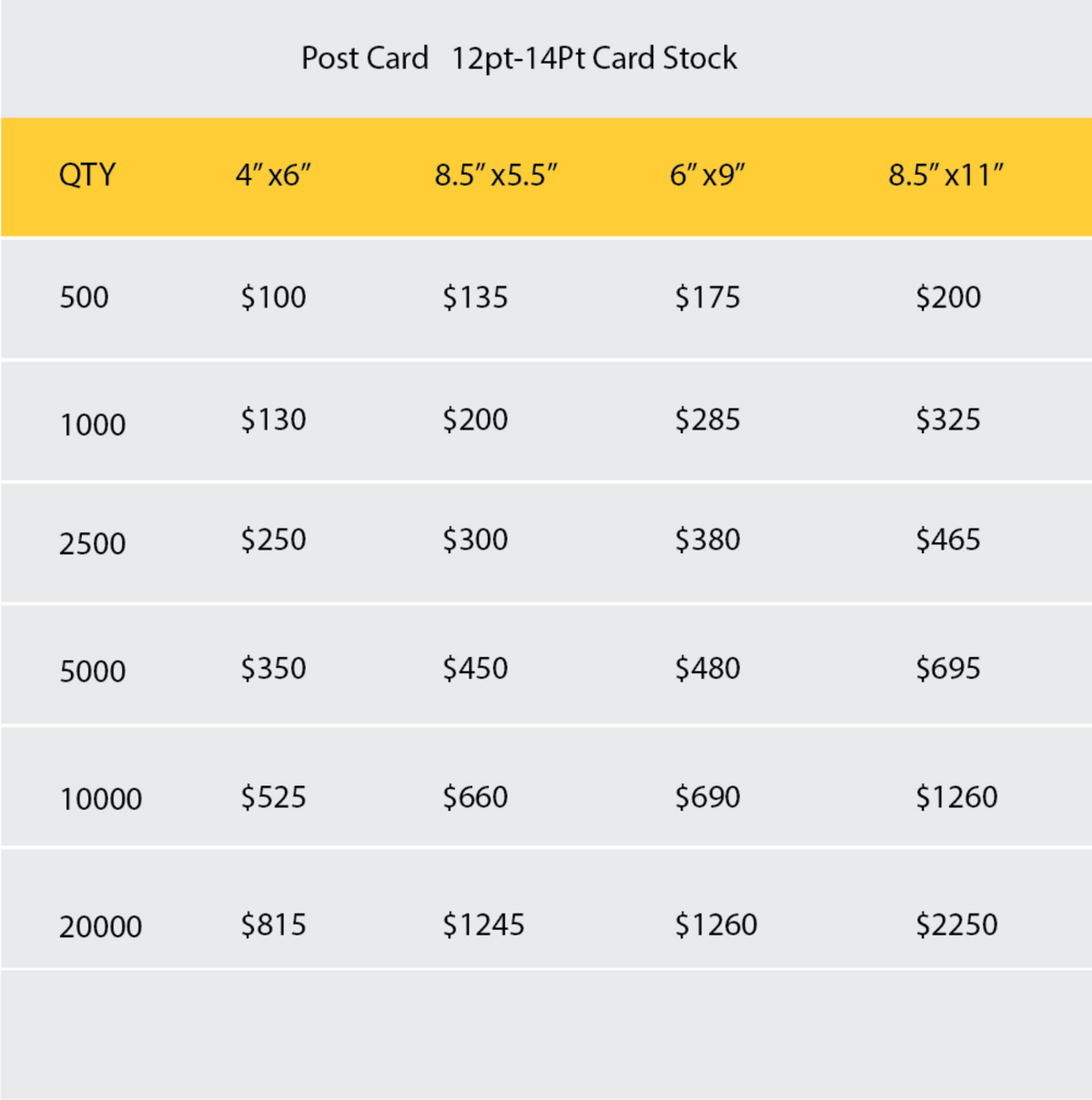The height and width of the screenshot is (1100, 1092).
Task: Select the $350 price in the 5000 row
Action: click(x=273, y=669)
